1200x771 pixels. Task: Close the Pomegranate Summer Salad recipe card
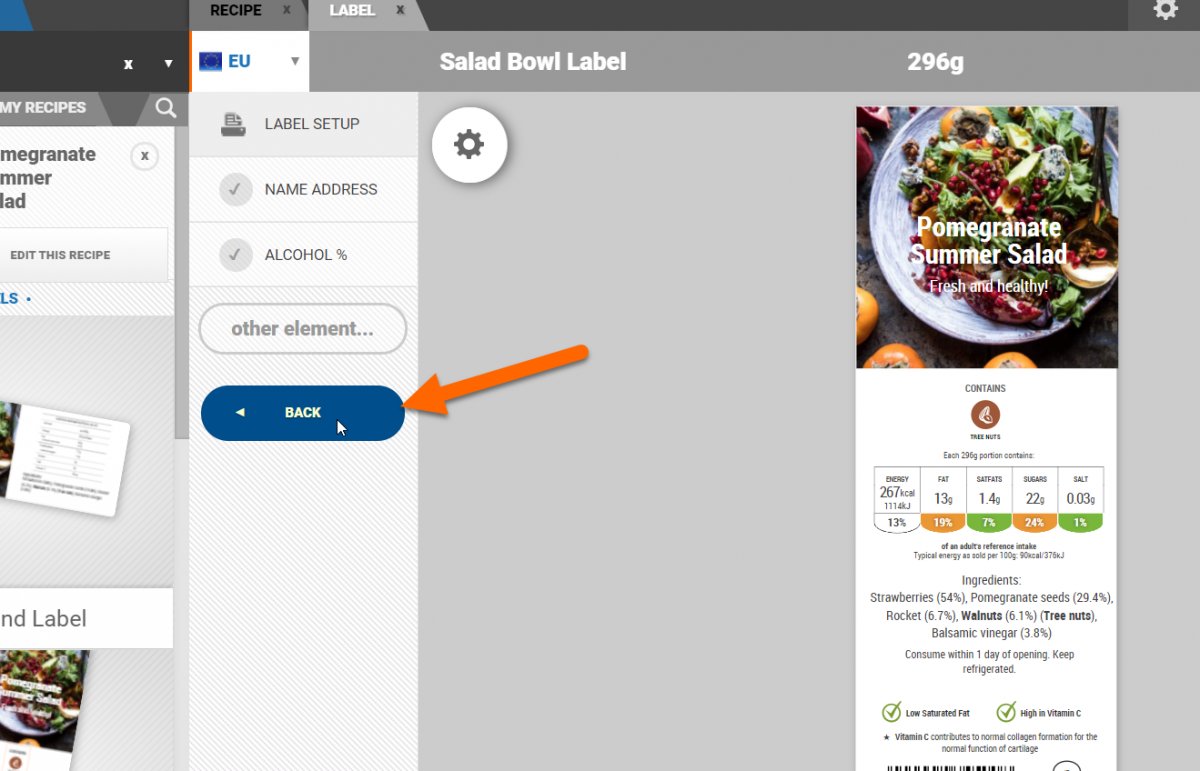click(x=144, y=156)
